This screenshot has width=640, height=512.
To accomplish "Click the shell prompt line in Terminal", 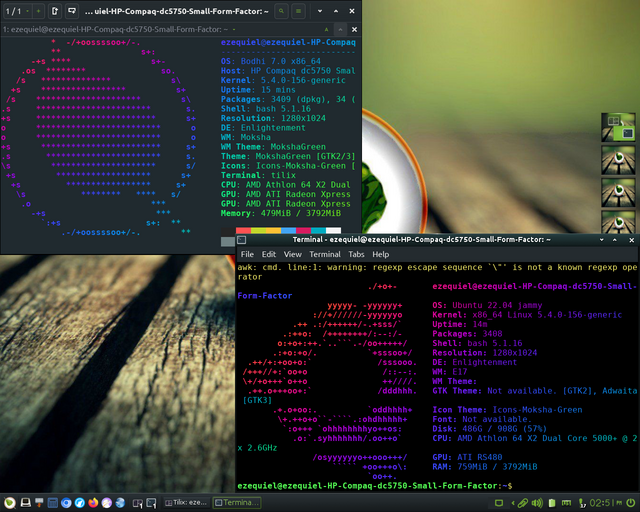I will [375, 486].
